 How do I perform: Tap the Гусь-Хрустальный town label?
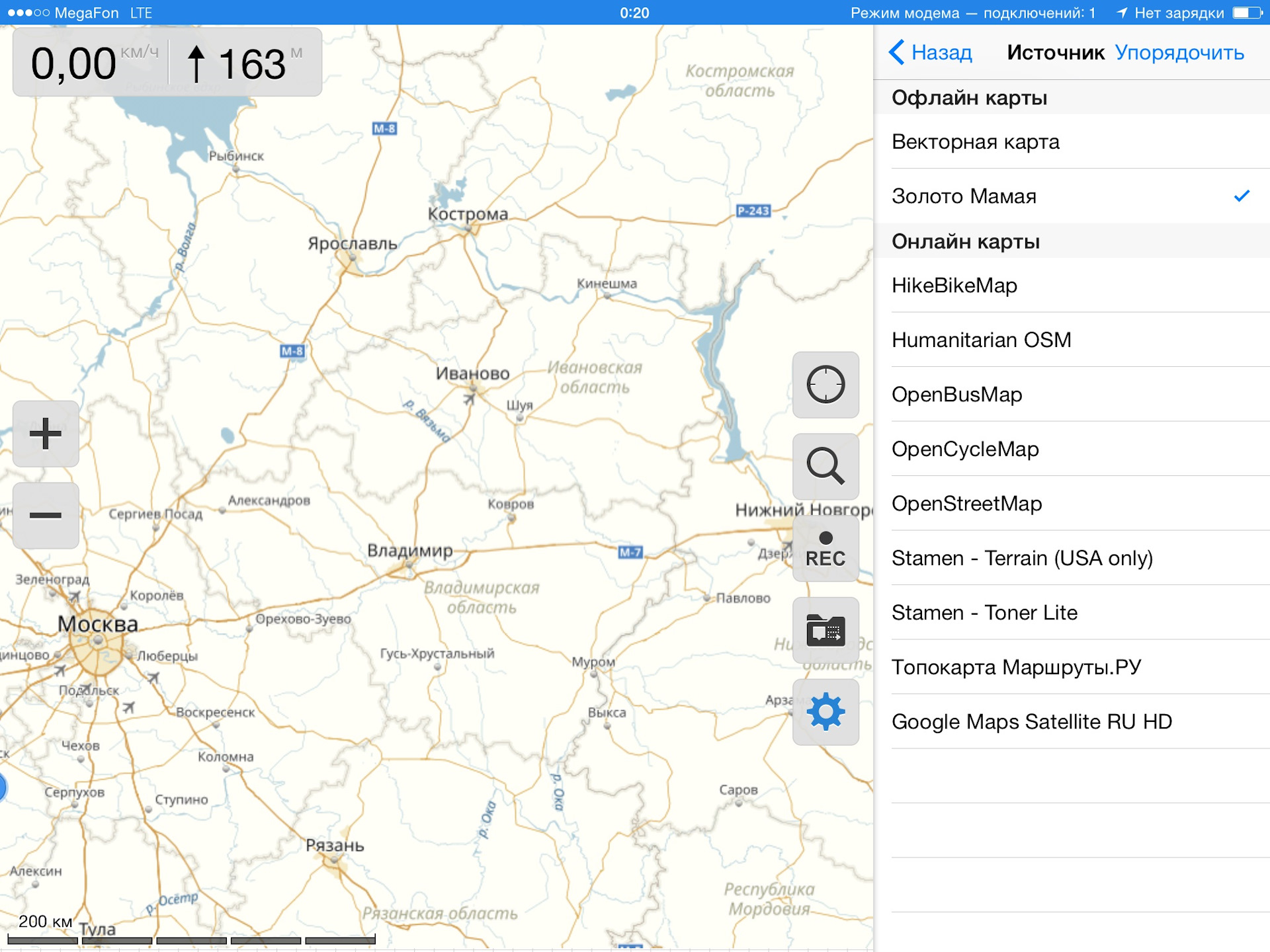point(437,653)
